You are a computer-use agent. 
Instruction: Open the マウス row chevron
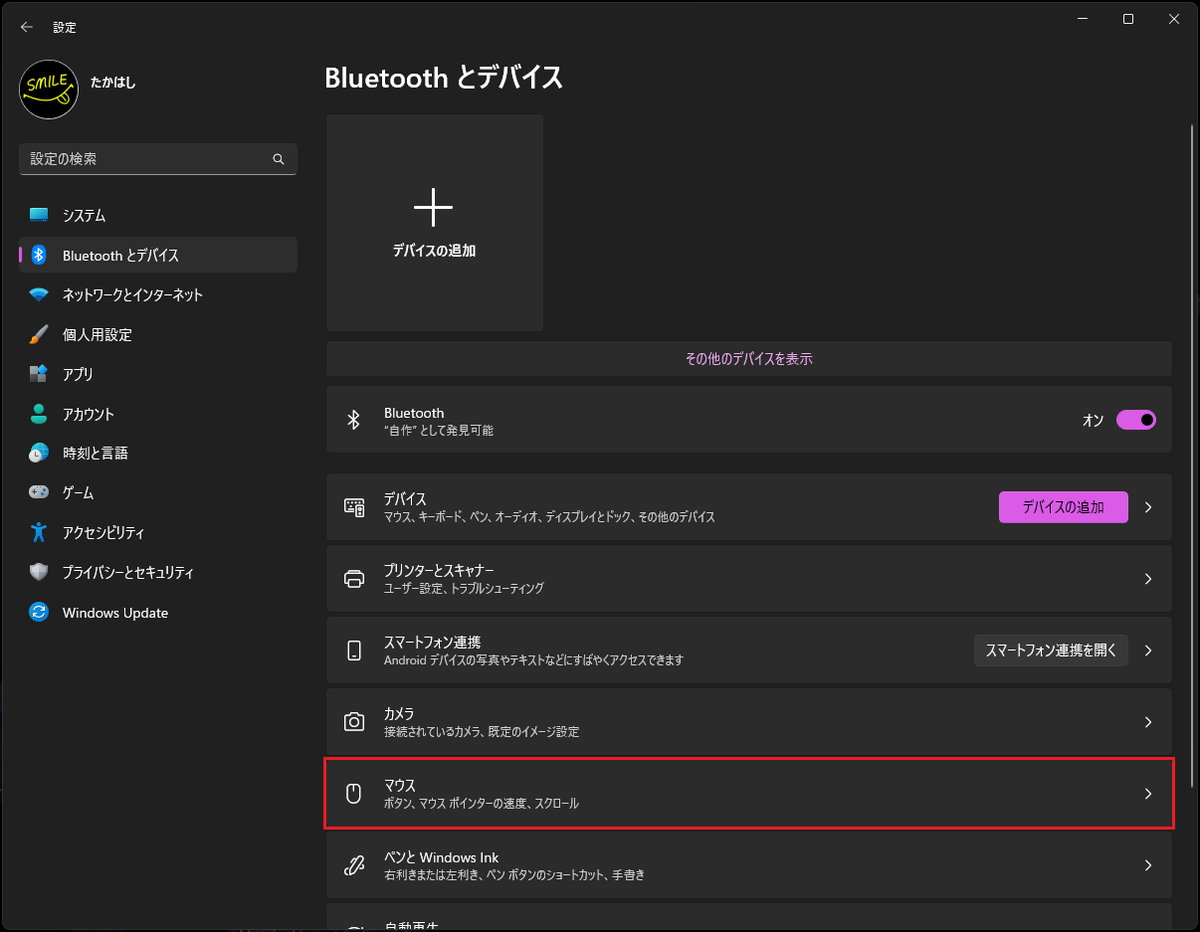coord(1148,794)
